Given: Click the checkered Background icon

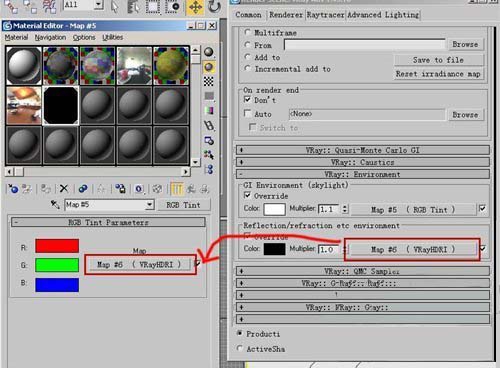Looking at the screenshot, I should 209,81.
